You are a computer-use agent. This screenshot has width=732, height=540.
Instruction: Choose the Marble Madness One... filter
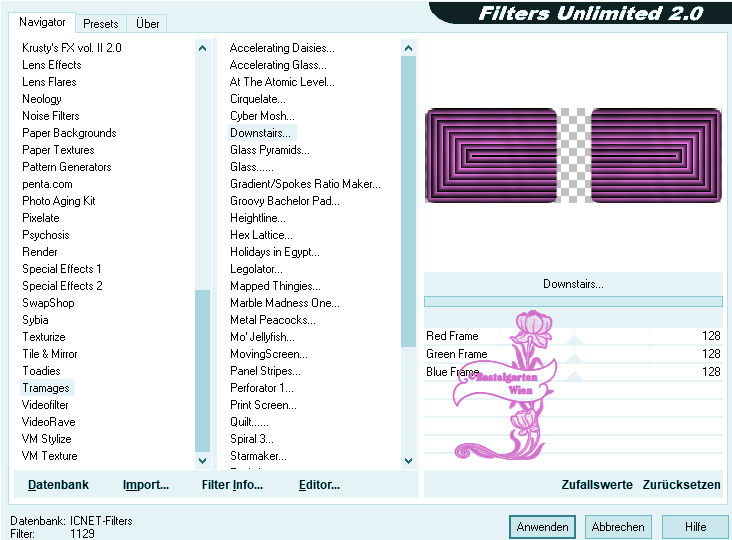pos(285,303)
